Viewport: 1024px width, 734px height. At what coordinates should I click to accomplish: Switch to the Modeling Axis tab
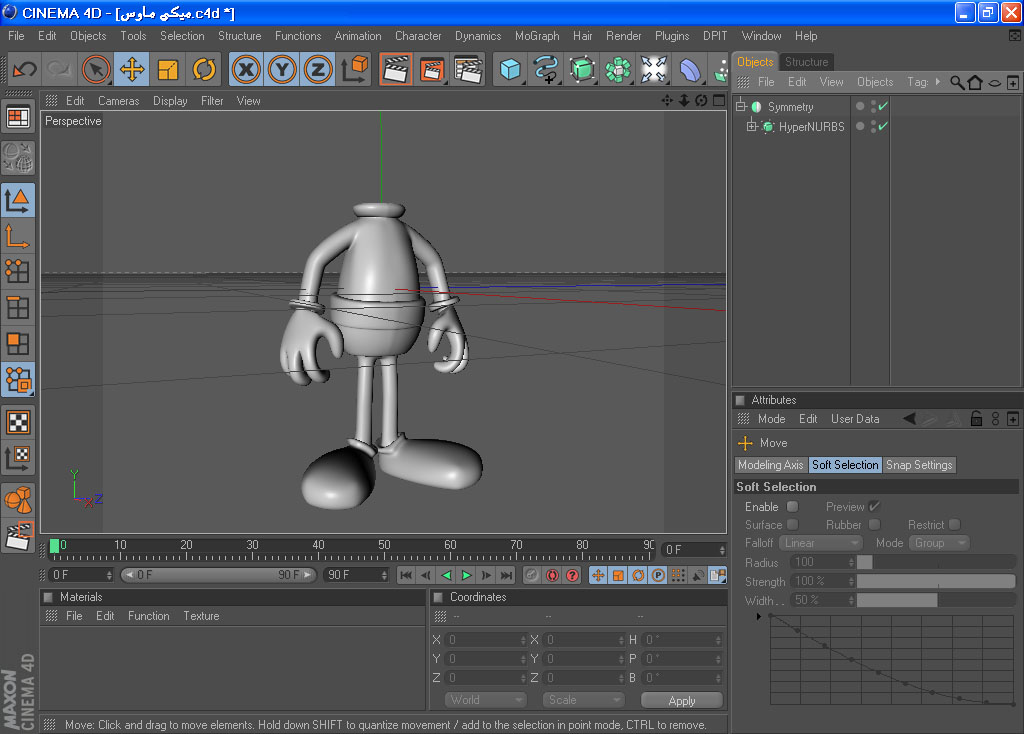771,465
